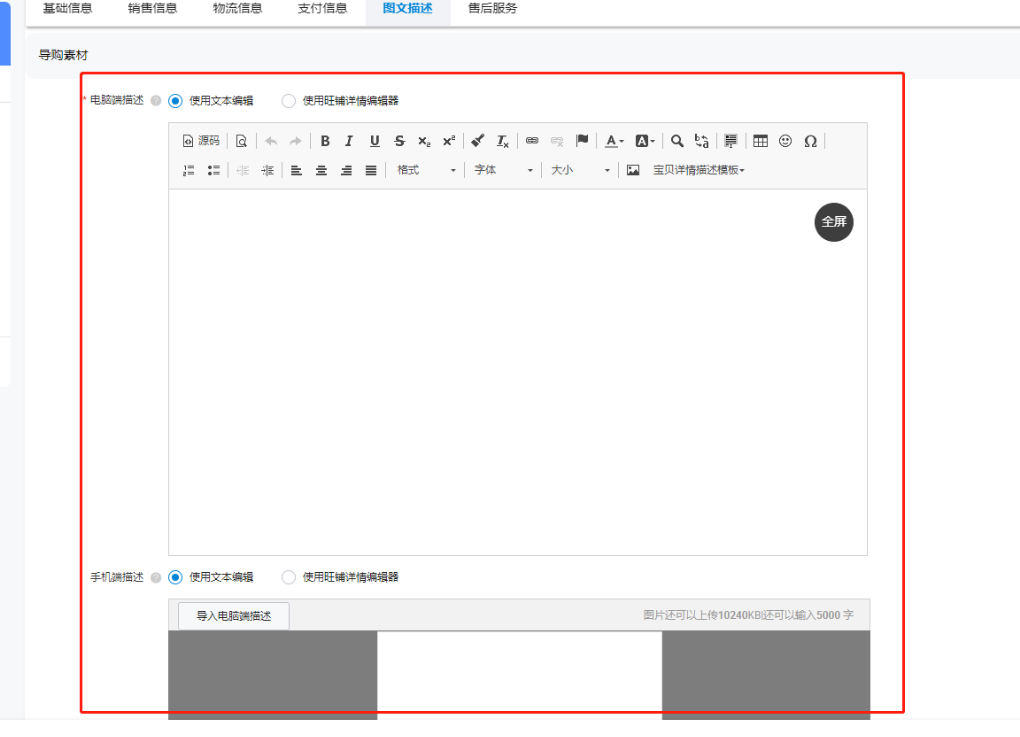Click the italic formatting icon
Image resolution: width=1020 pixels, height=737 pixels.
point(349,141)
